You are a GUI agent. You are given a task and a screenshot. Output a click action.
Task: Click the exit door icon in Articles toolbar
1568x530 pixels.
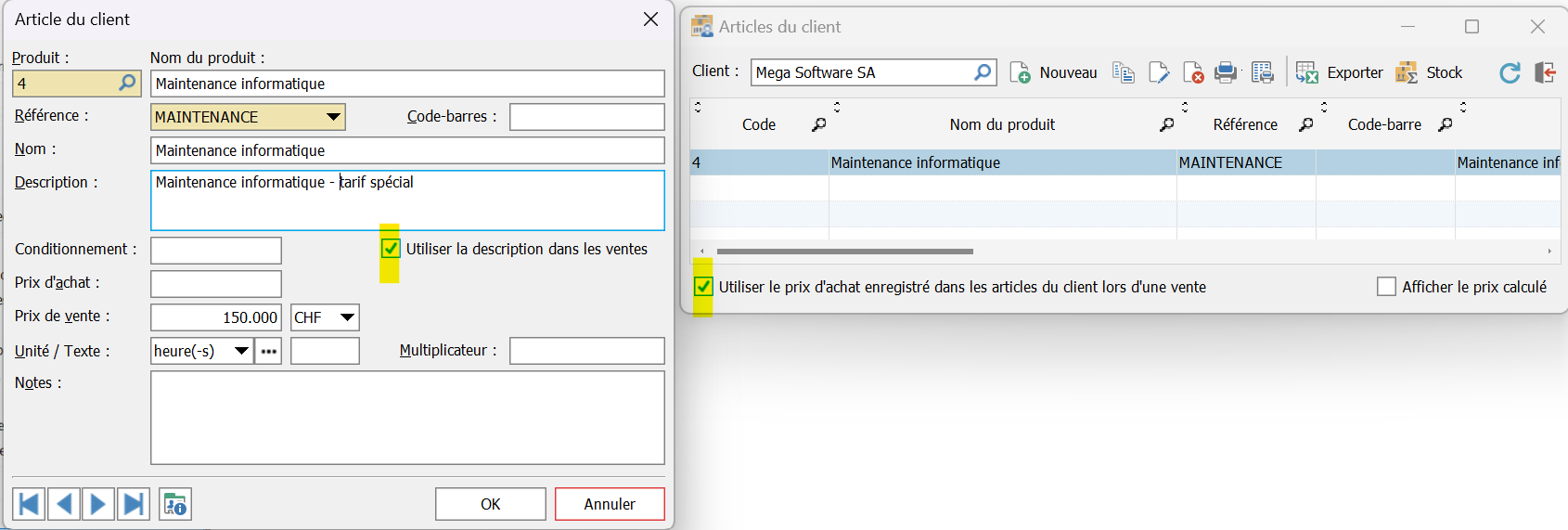tap(1545, 72)
